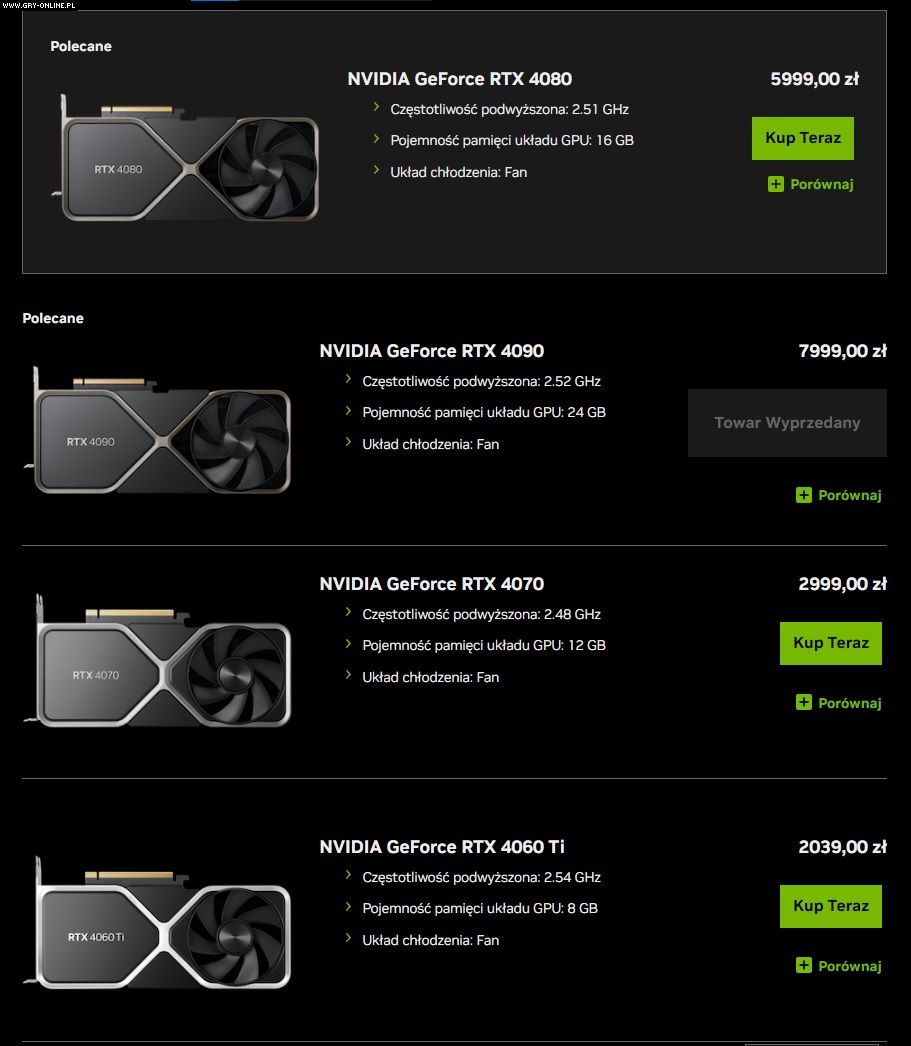Image resolution: width=911 pixels, height=1046 pixels.
Task: Hit Kup Teraz for the RTX 4060 Ti
Action: 830,906
